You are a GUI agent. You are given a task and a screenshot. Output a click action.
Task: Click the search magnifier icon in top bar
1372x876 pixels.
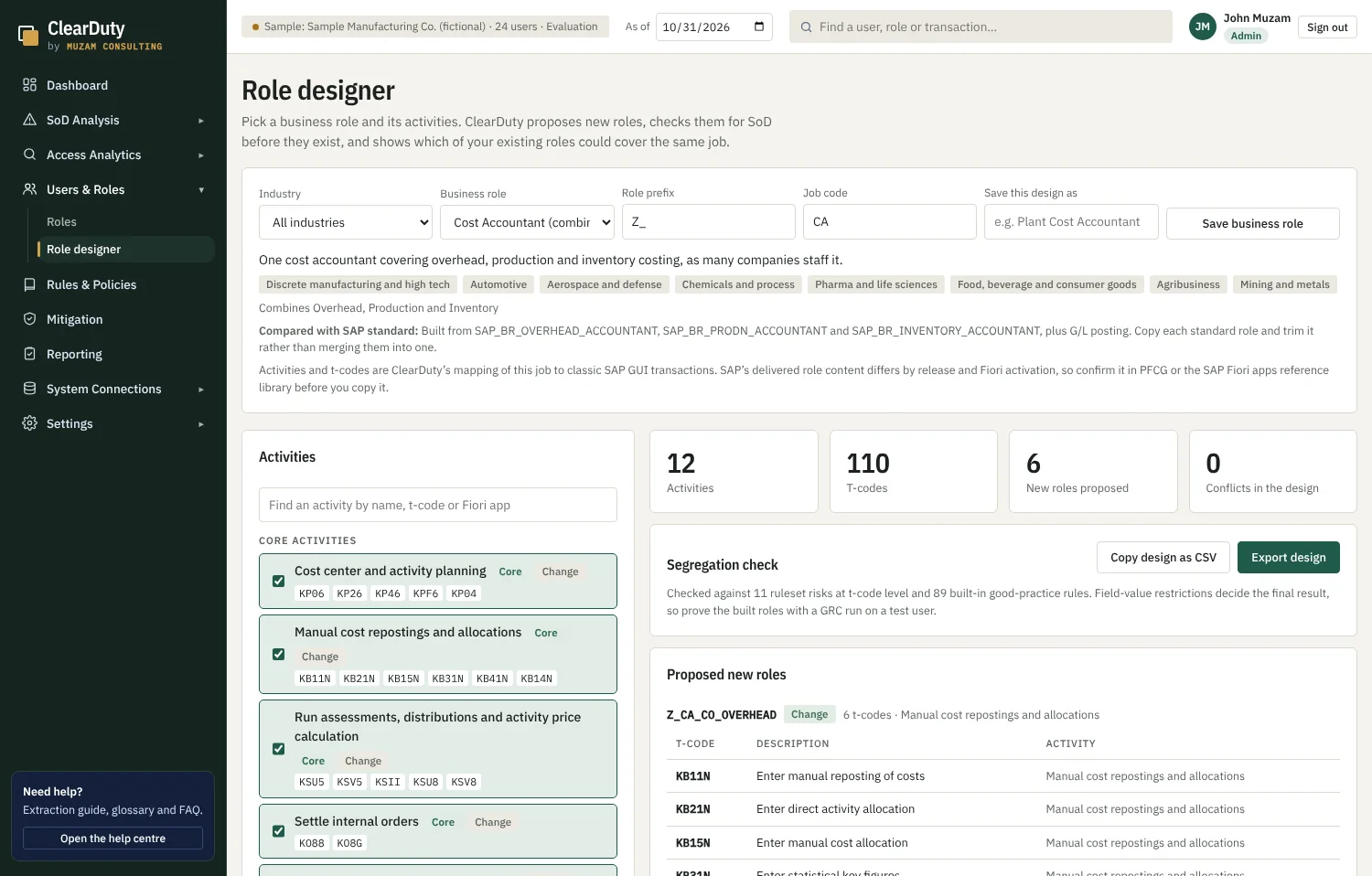point(806,27)
